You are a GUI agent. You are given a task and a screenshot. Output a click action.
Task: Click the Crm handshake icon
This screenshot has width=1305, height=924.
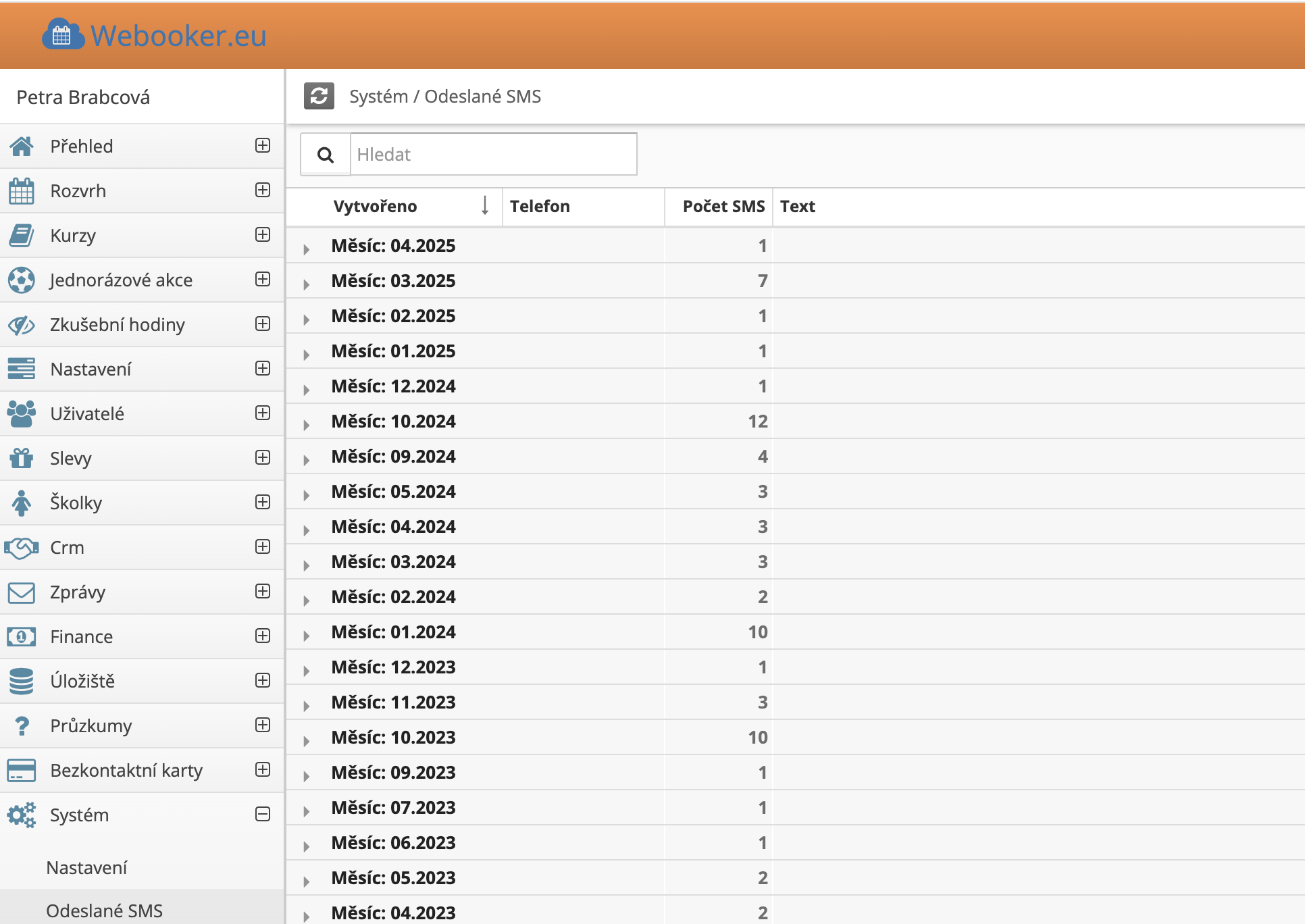tap(22, 547)
